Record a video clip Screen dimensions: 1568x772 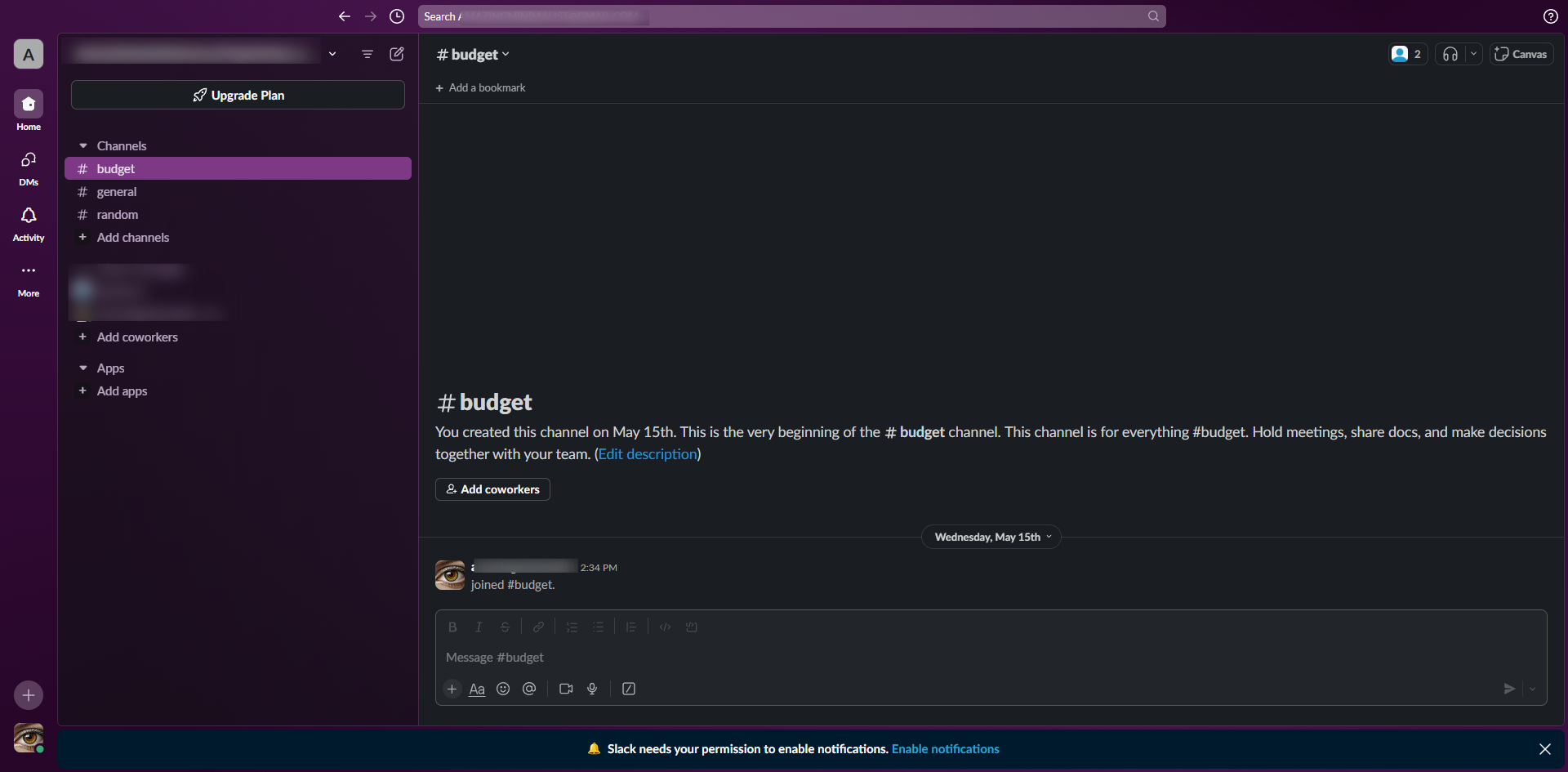pyautogui.click(x=566, y=689)
